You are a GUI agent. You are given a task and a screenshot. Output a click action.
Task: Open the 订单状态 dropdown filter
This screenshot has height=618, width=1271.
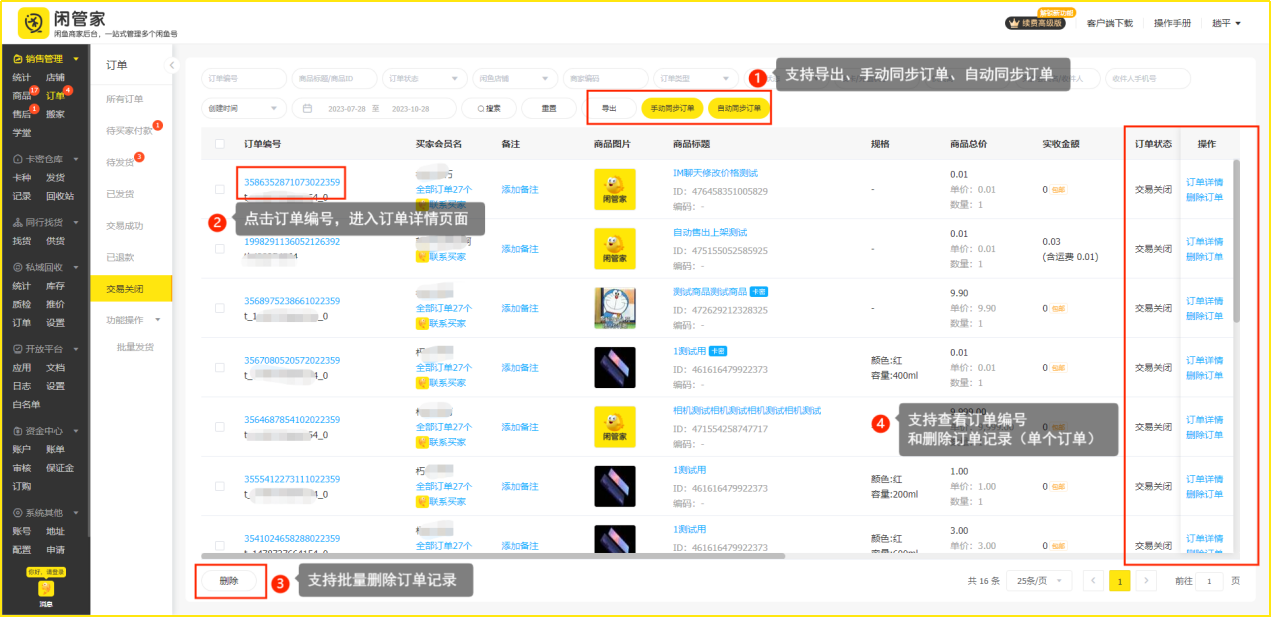425,78
